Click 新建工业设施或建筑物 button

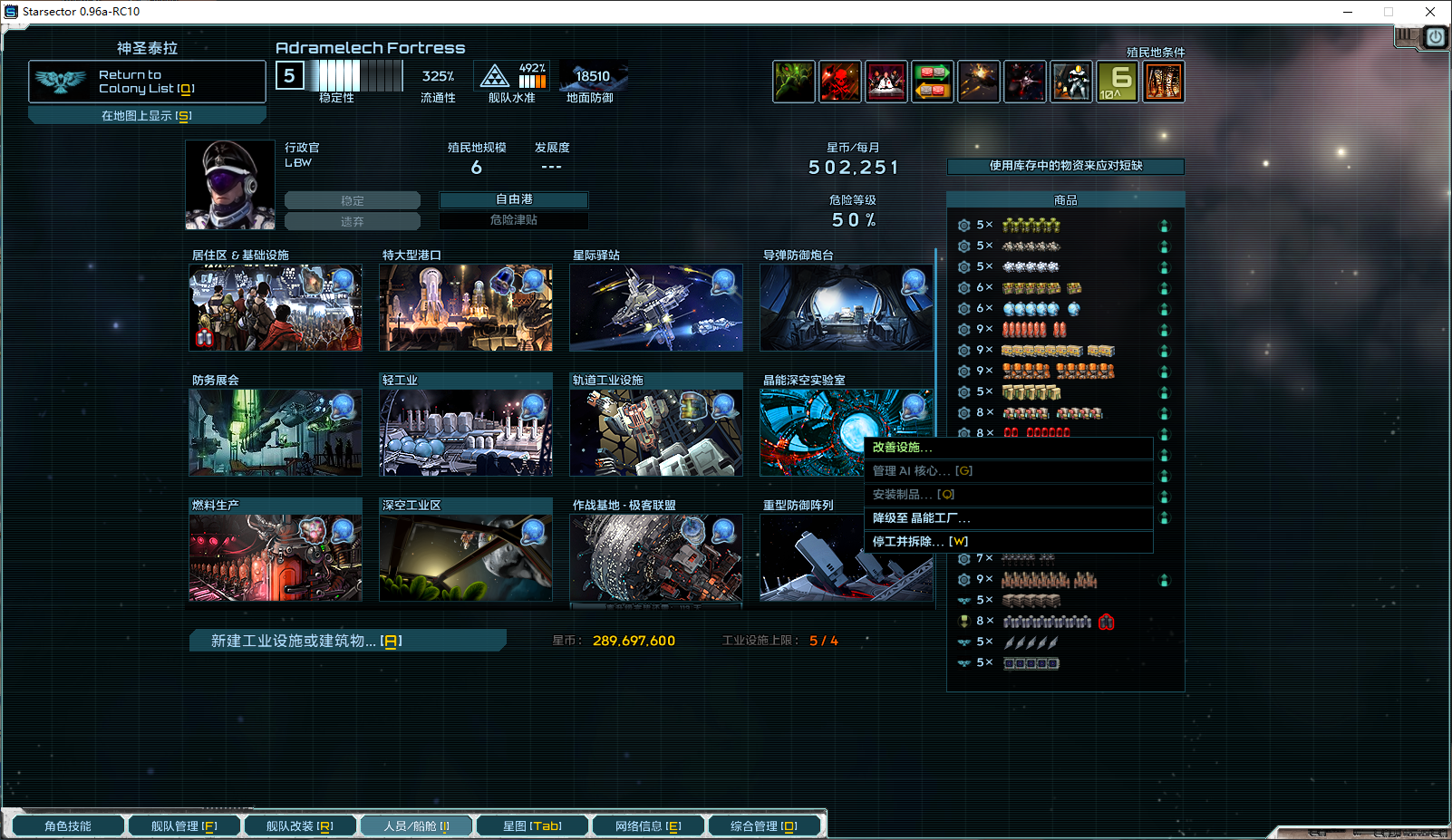347,641
